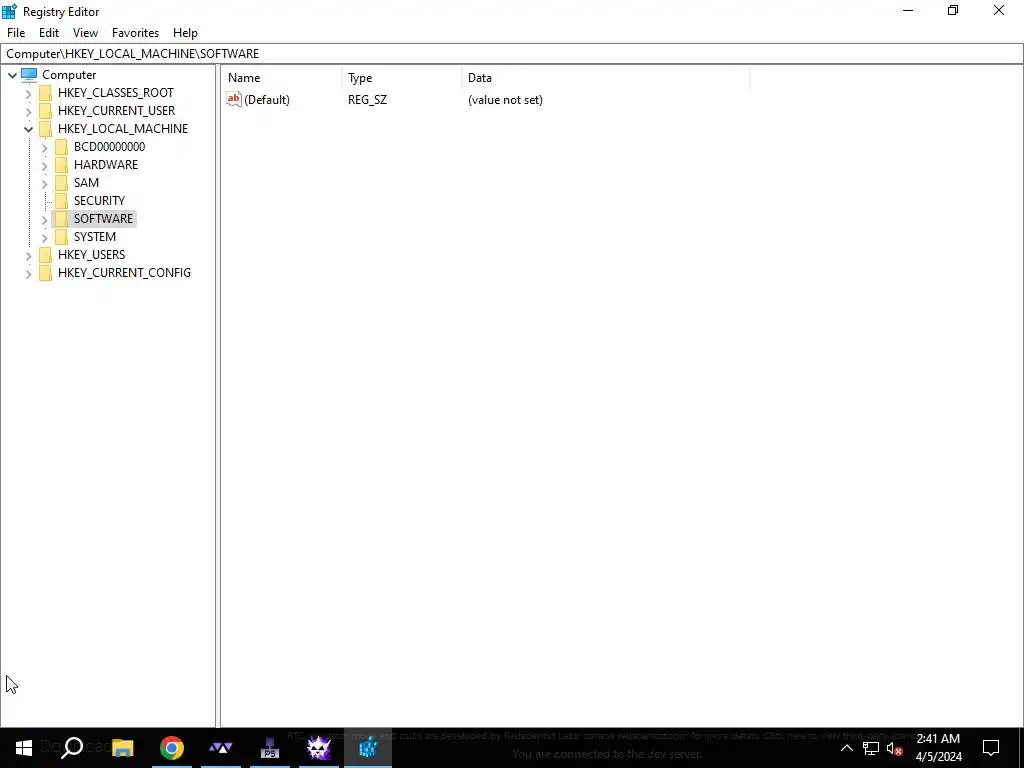Click the registry path address bar

click(512, 54)
